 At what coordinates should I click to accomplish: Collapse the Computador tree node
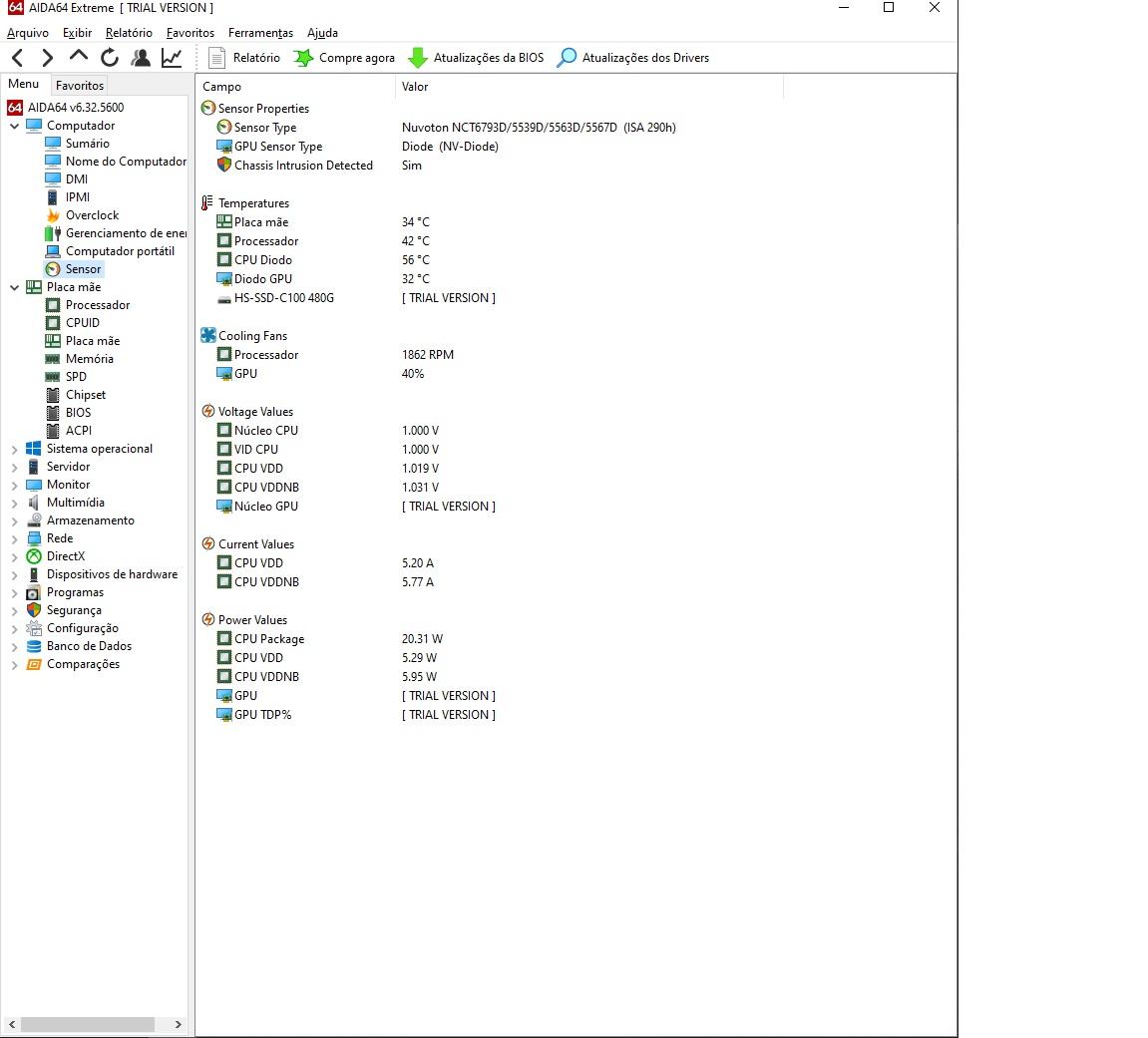pos(14,126)
